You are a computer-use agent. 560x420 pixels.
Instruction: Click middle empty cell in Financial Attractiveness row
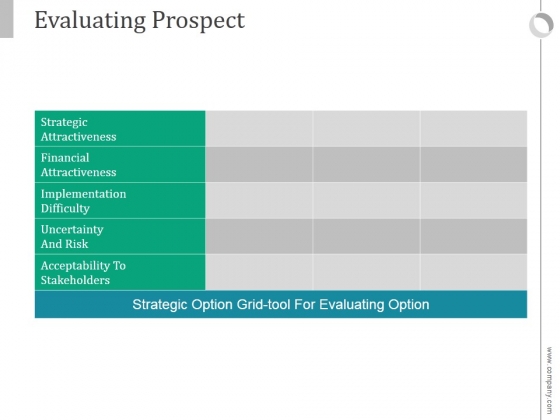tap(366, 165)
